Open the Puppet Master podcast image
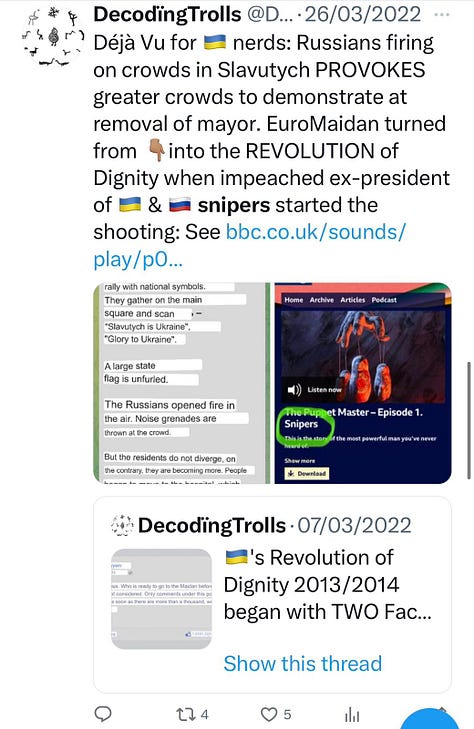Image resolution: width=474 pixels, height=729 pixels. [362, 383]
